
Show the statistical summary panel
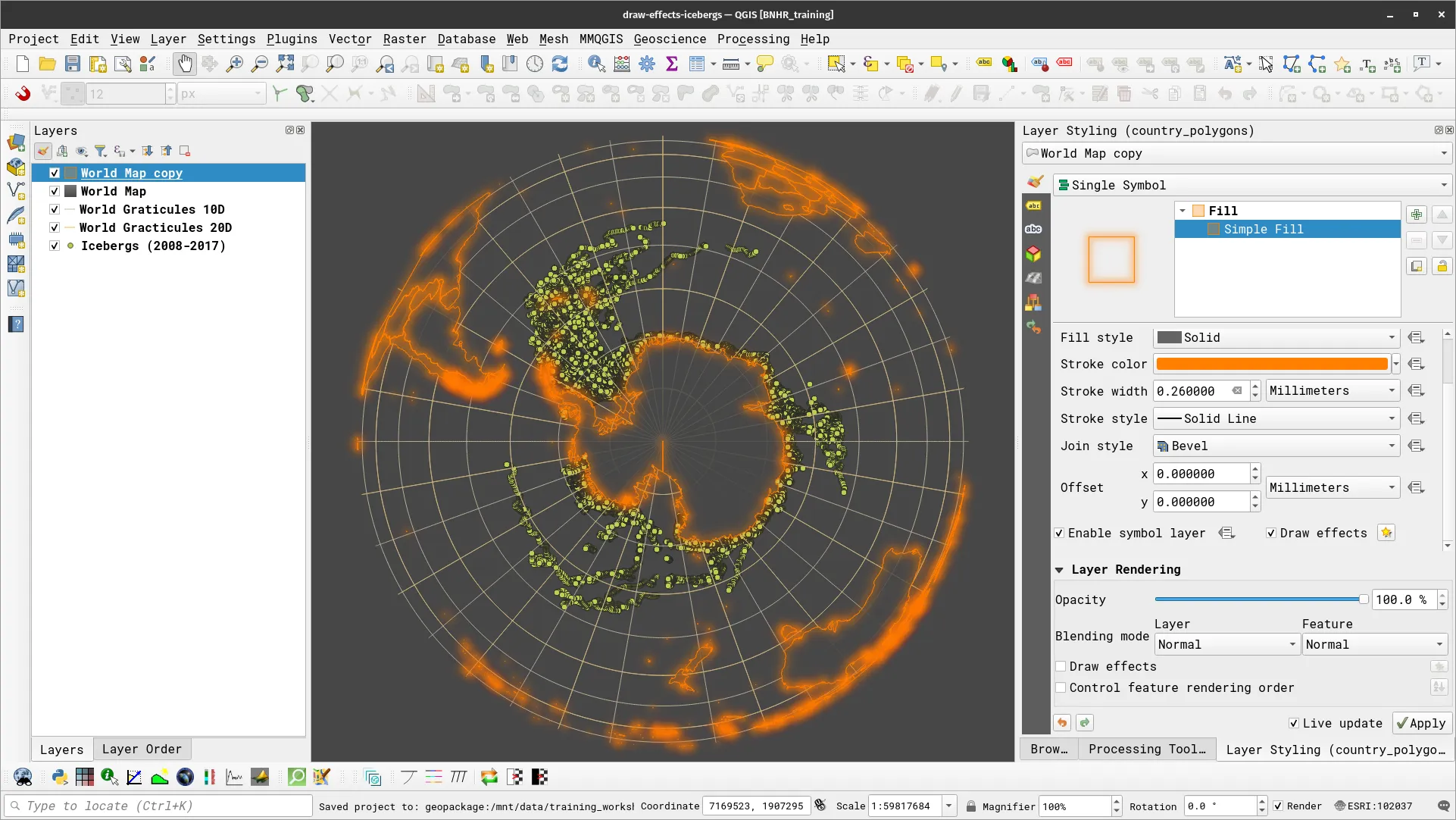pos(672,64)
